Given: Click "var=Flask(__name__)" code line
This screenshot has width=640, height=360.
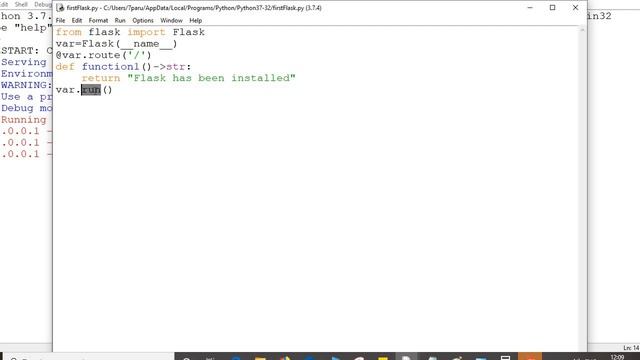Looking at the screenshot, I should (x=116, y=44).
